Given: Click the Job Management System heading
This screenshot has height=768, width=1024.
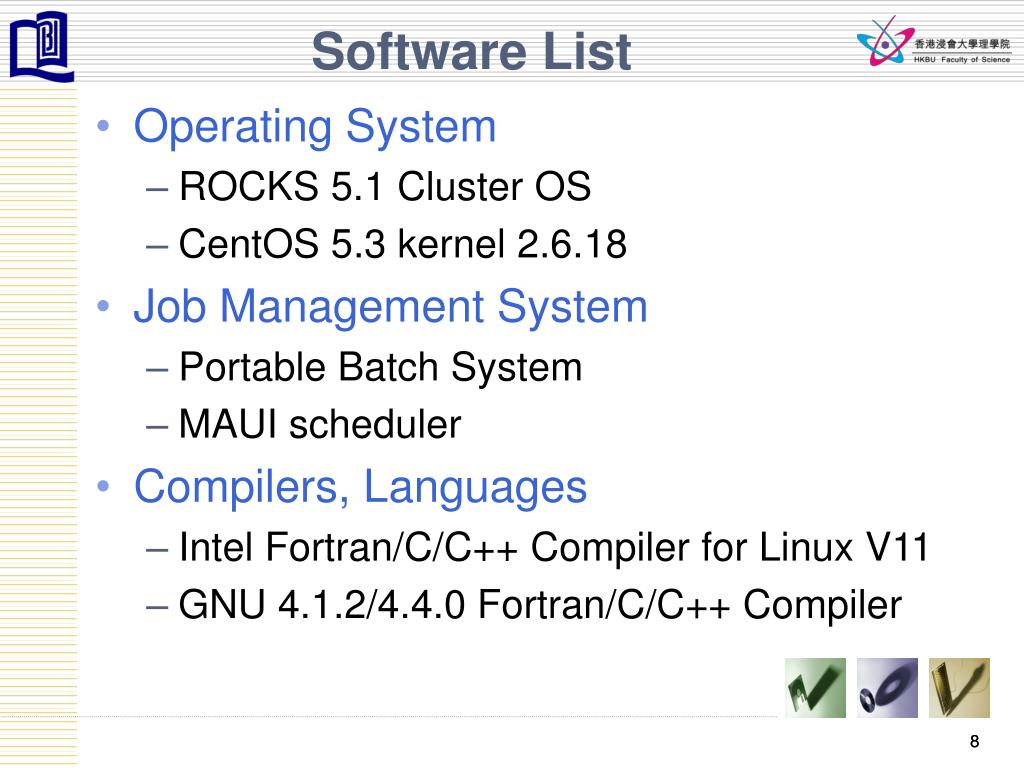Looking at the screenshot, I should click(391, 307).
